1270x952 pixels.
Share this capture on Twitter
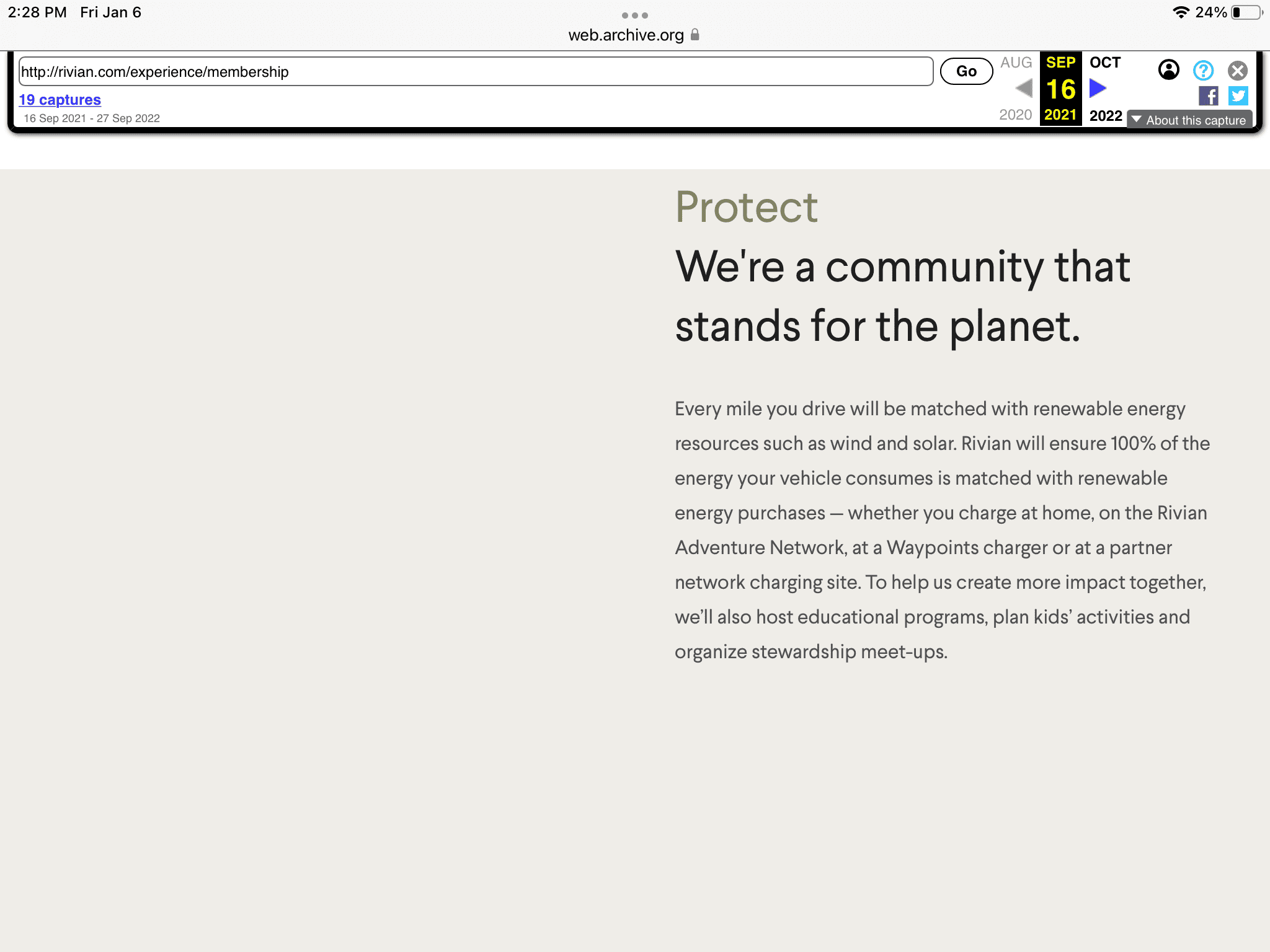pyautogui.click(x=1238, y=95)
